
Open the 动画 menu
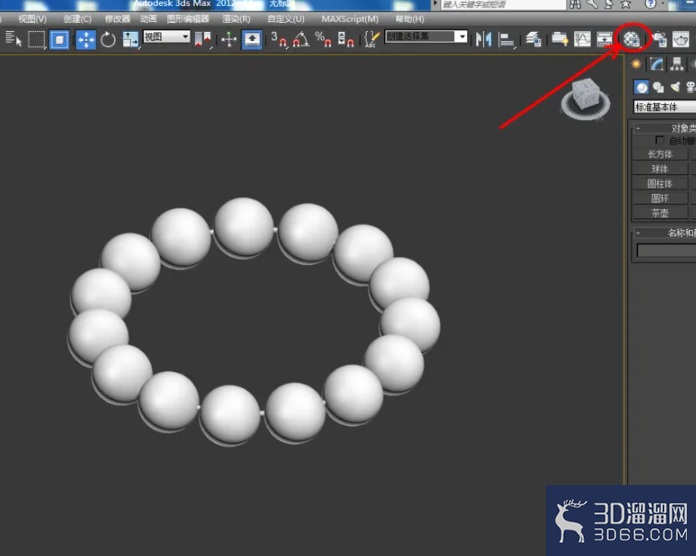click(149, 19)
